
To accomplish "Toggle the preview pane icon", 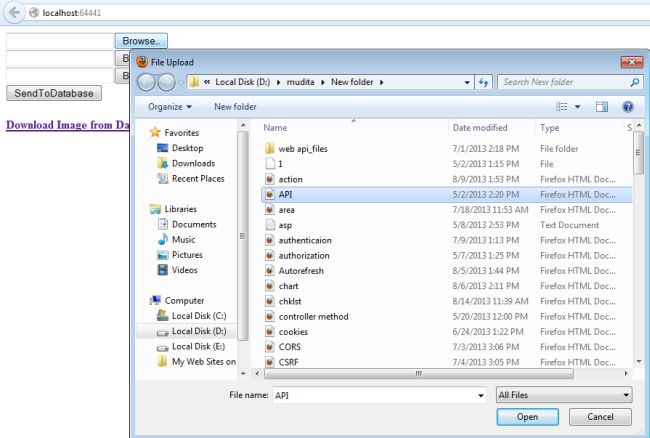I will (602, 107).
